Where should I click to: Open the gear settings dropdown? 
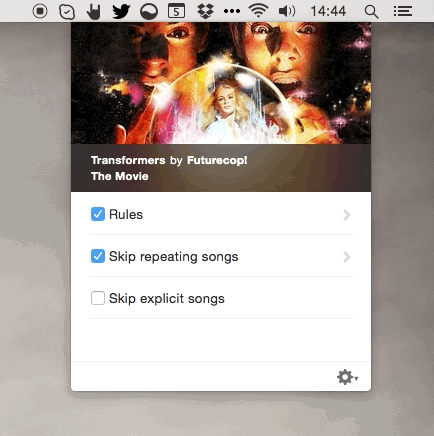347,377
